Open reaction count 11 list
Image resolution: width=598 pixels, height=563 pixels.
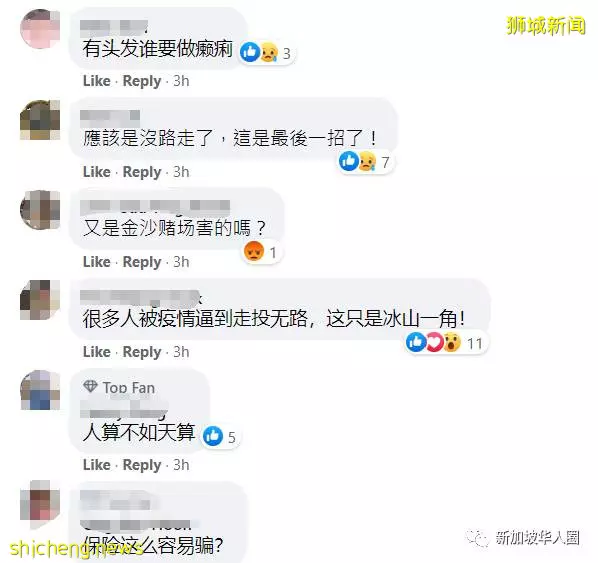pos(475,343)
